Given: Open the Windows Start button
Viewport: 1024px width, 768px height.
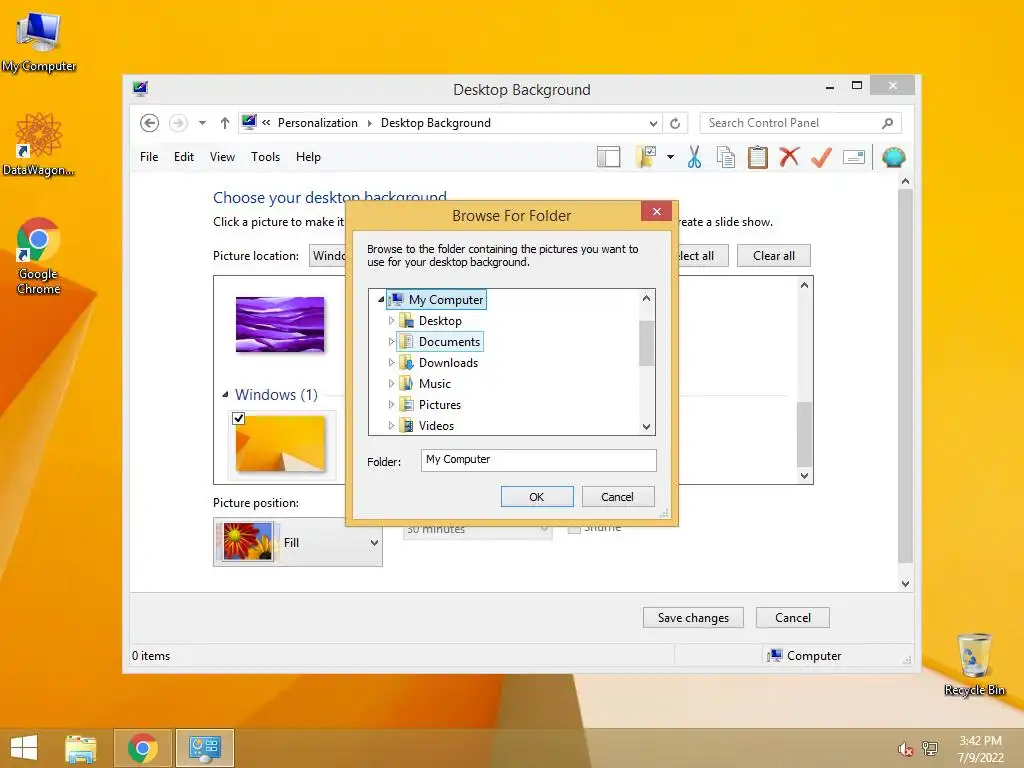Looking at the screenshot, I should tap(24, 748).
